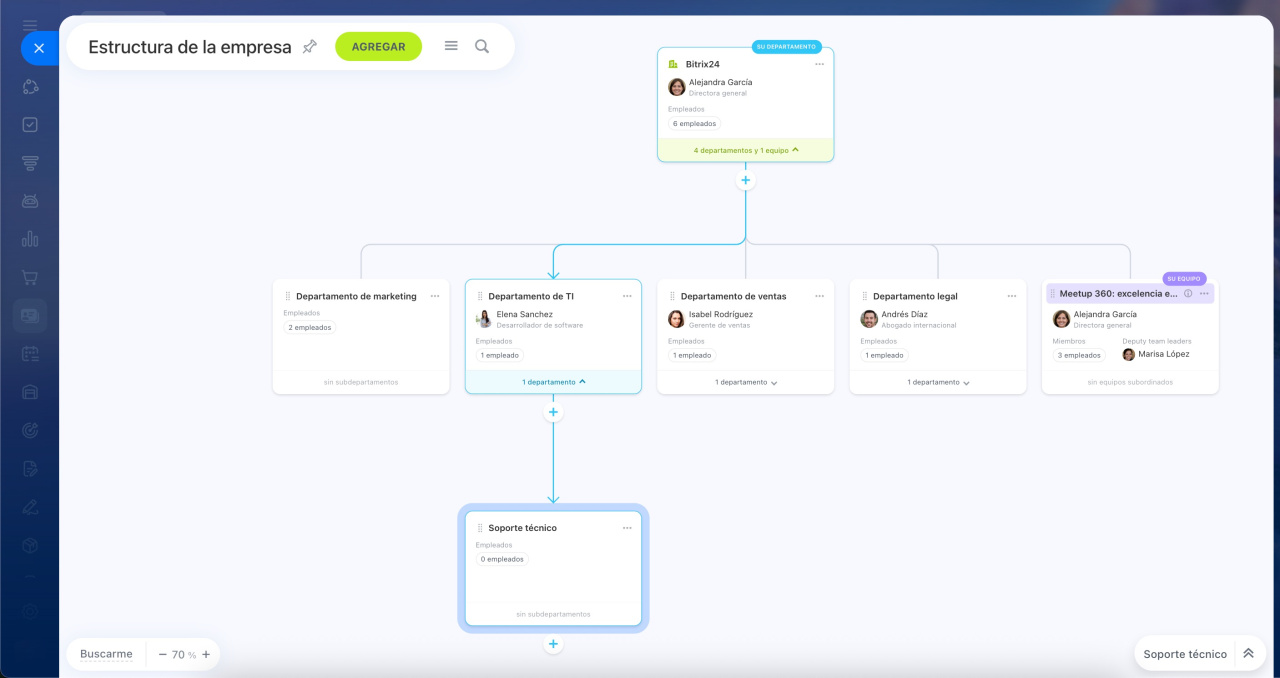Image resolution: width=1280 pixels, height=678 pixels.
Task: Click the 70 % zoom value
Action: tap(184, 655)
